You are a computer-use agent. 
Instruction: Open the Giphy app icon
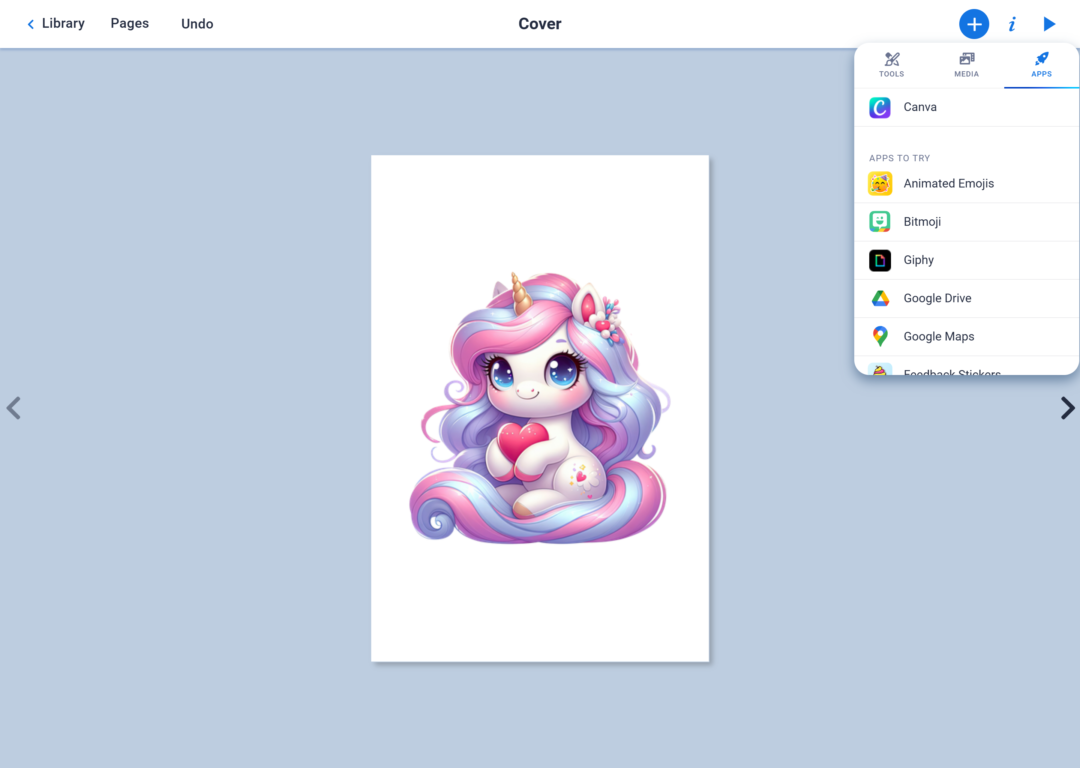(880, 260)
